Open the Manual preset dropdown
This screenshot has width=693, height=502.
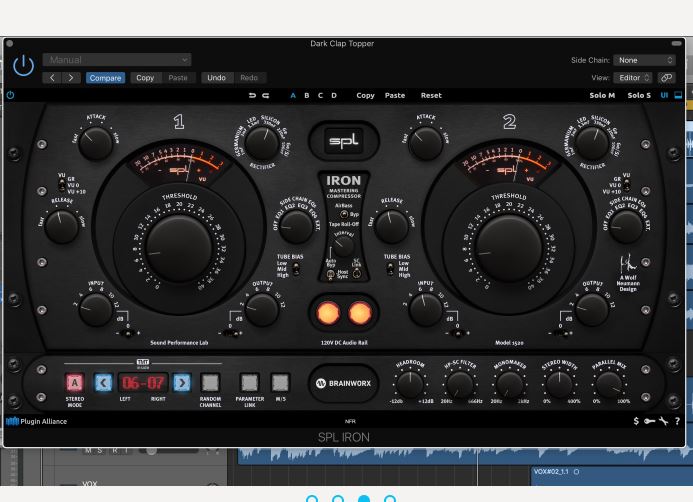coord(114,60)
